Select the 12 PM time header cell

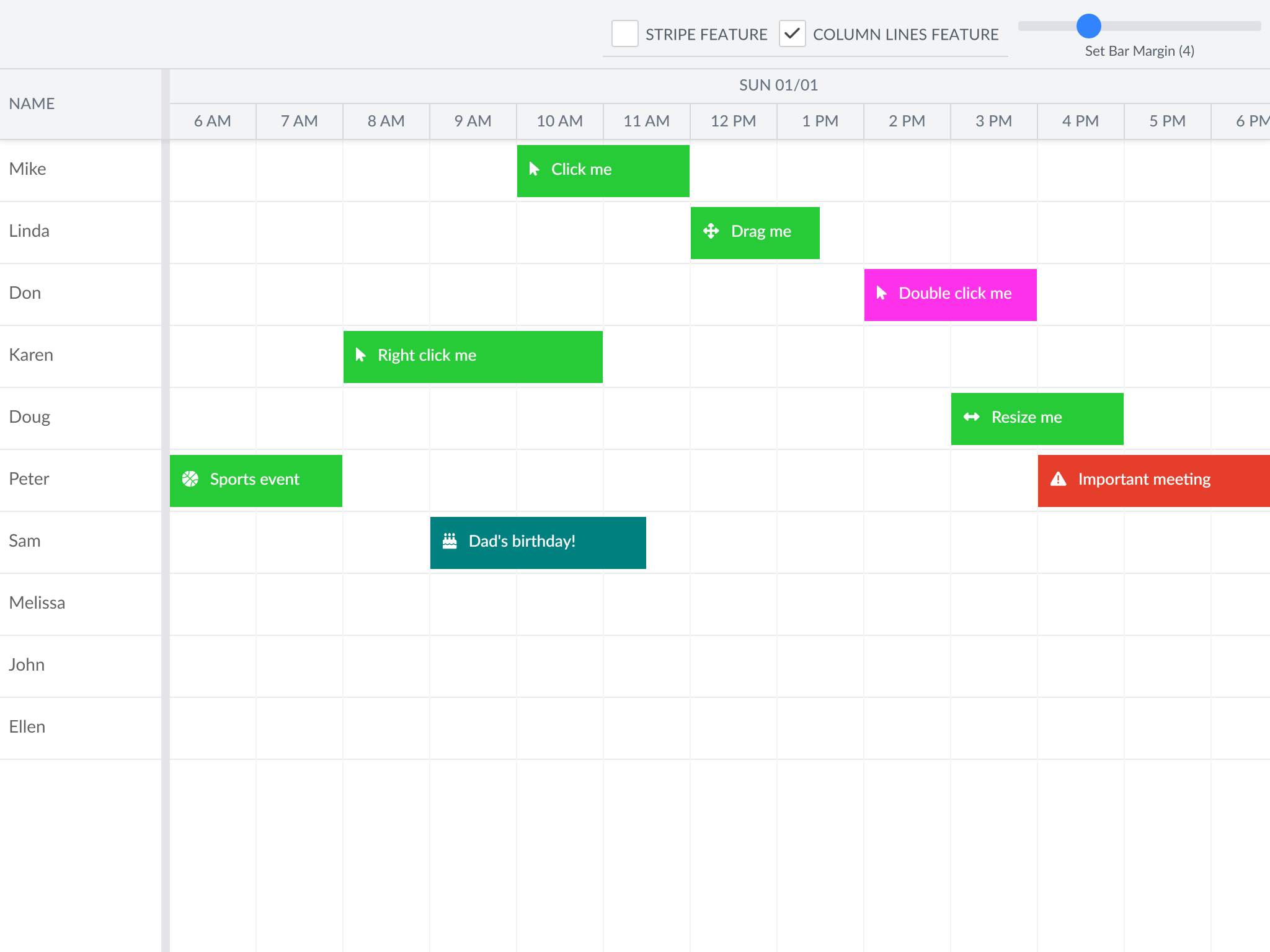[733, 121]
